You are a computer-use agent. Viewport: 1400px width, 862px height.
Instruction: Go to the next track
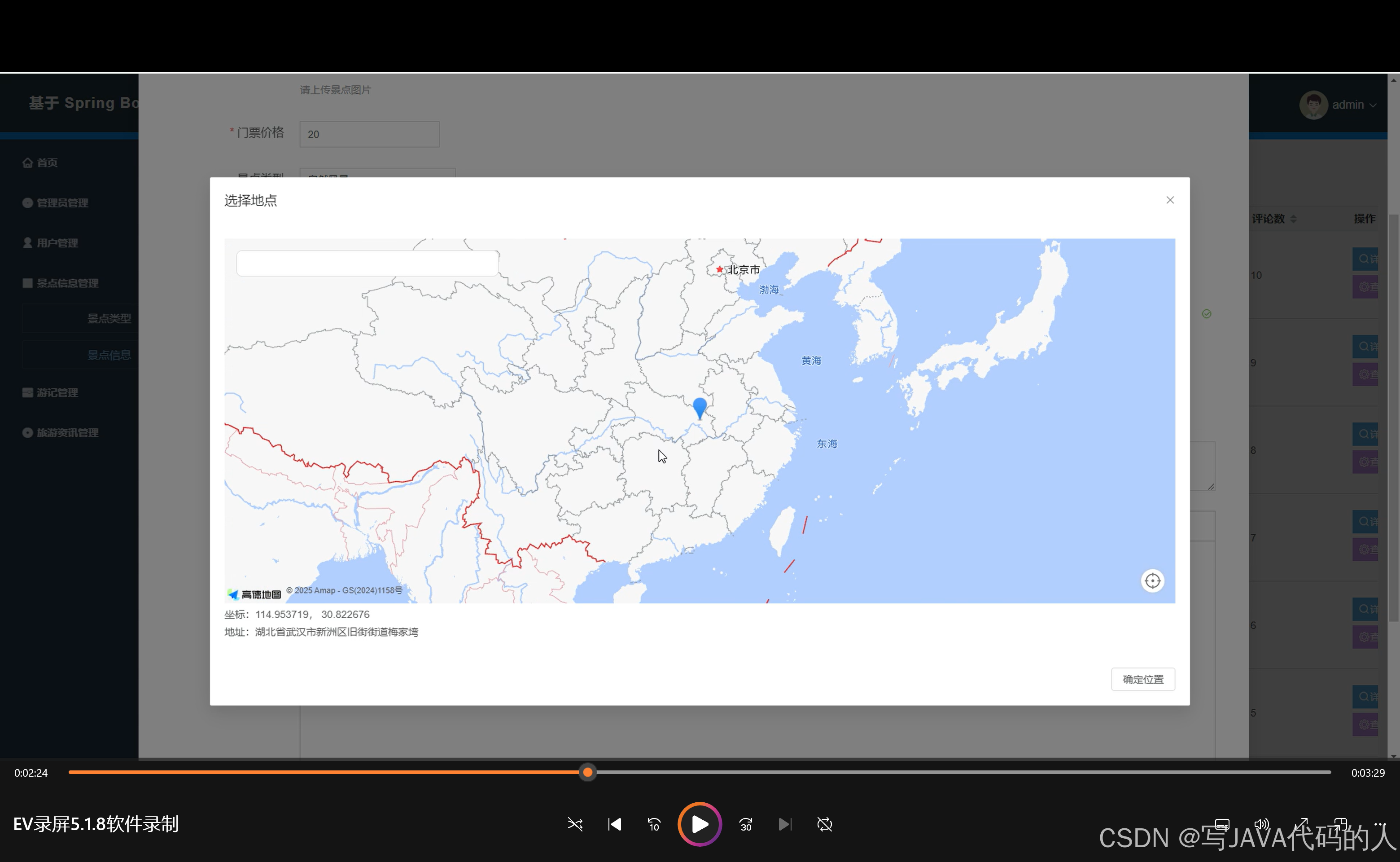click(785, 824)
